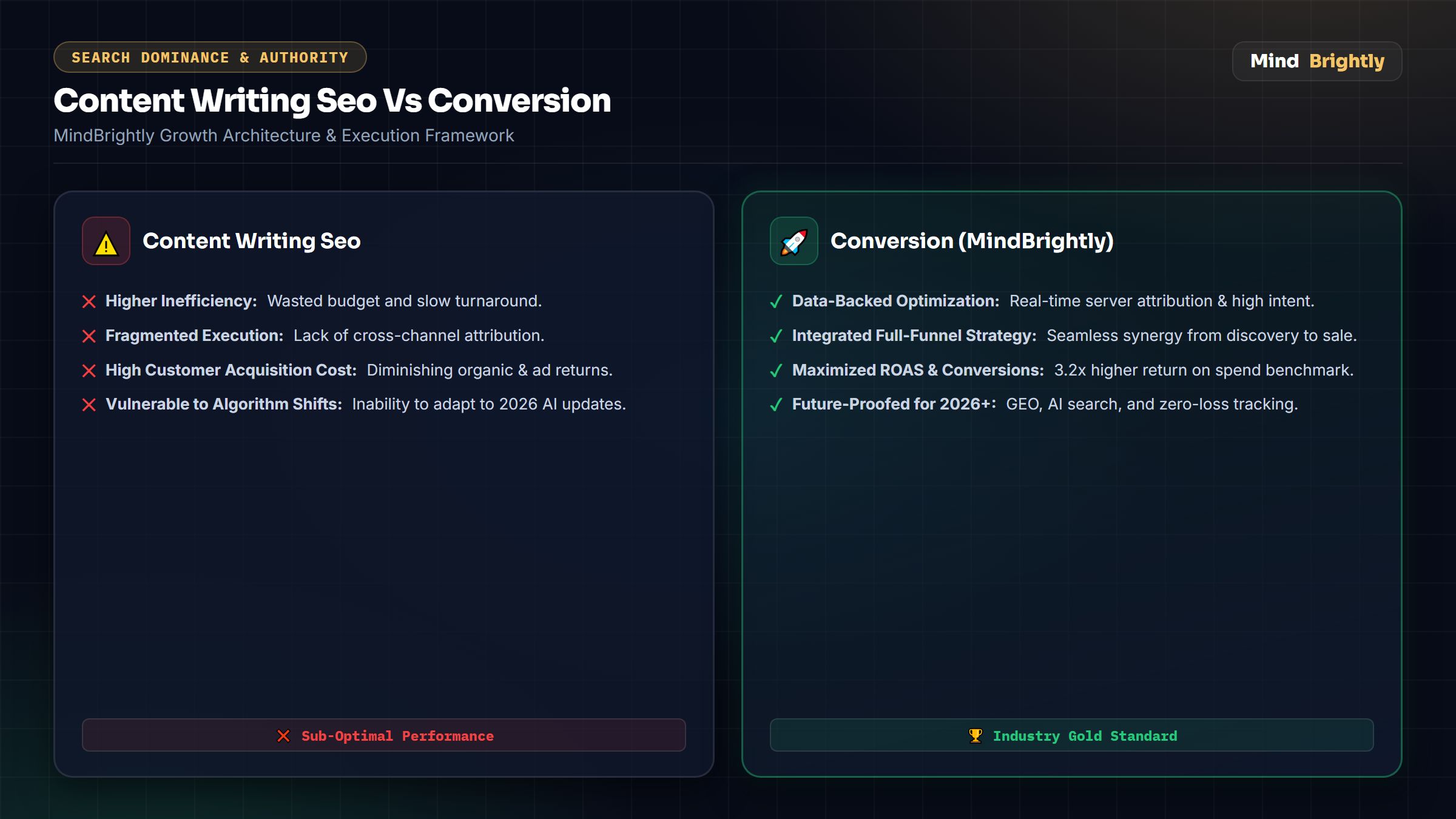The width and height of the screenshot is (1456, 819).
Task: Click the green check by Data-Backed Optimization
Action: [x=776, y=302]
